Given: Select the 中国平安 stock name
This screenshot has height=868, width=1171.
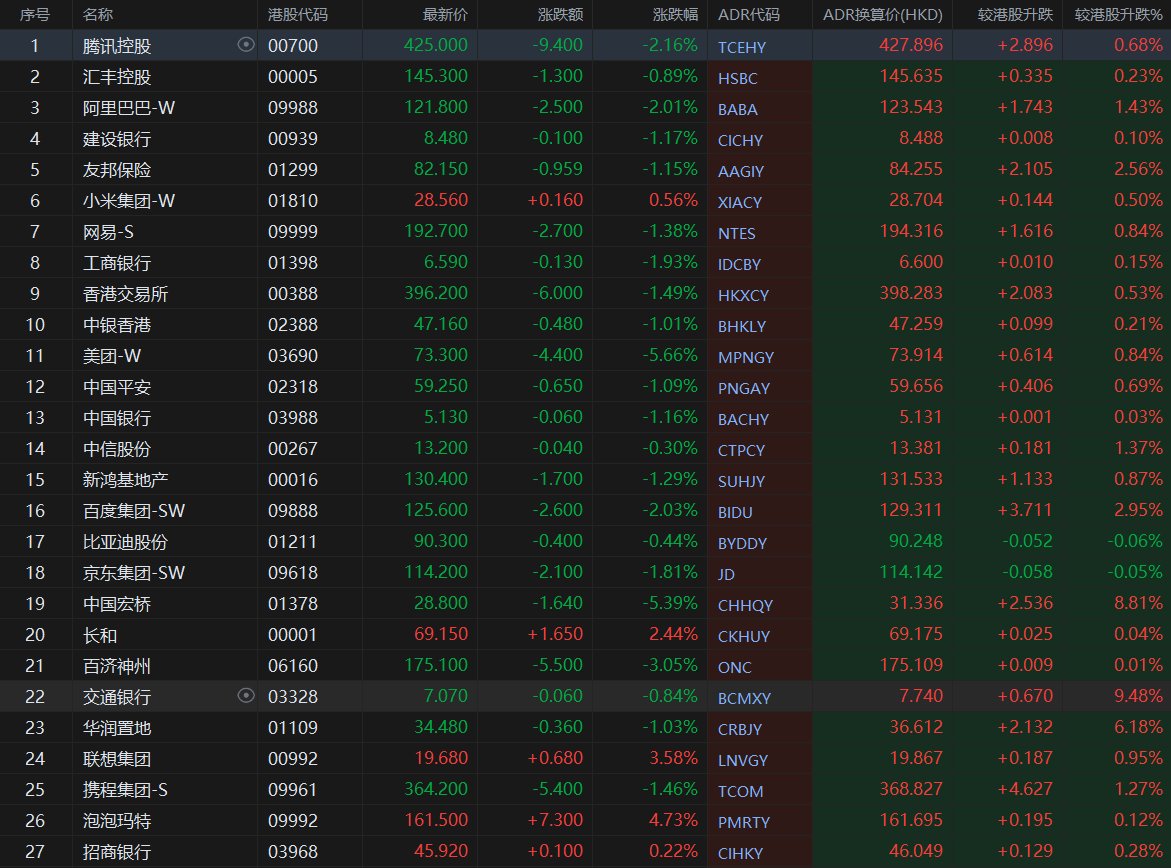Looking at the screenshot, I should tap(117, 387).
